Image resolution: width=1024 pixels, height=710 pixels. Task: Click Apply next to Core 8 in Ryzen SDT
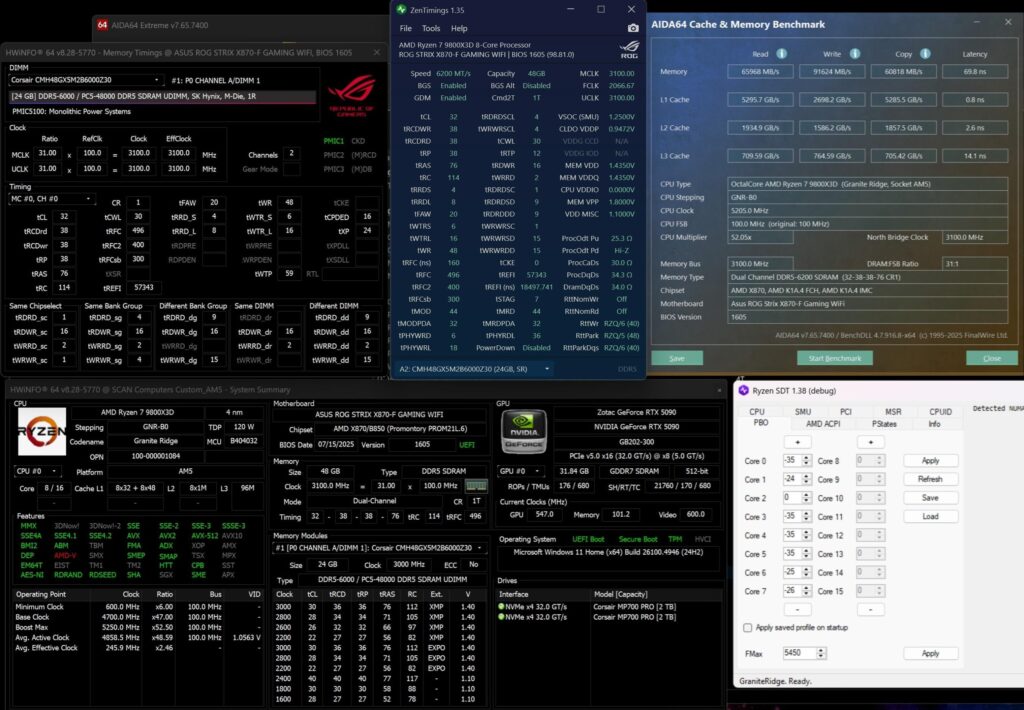coord(930,460)
